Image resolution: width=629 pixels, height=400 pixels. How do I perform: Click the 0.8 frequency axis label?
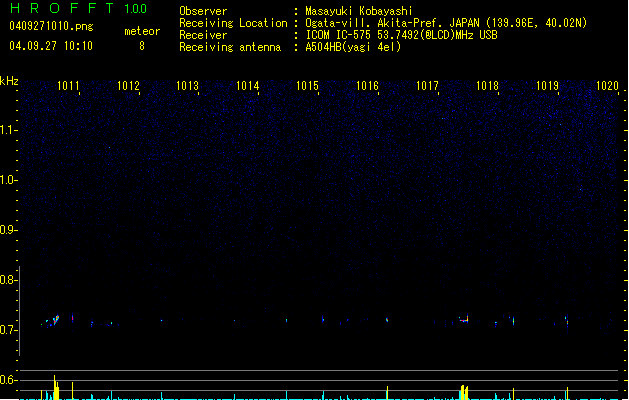[7, 280]
